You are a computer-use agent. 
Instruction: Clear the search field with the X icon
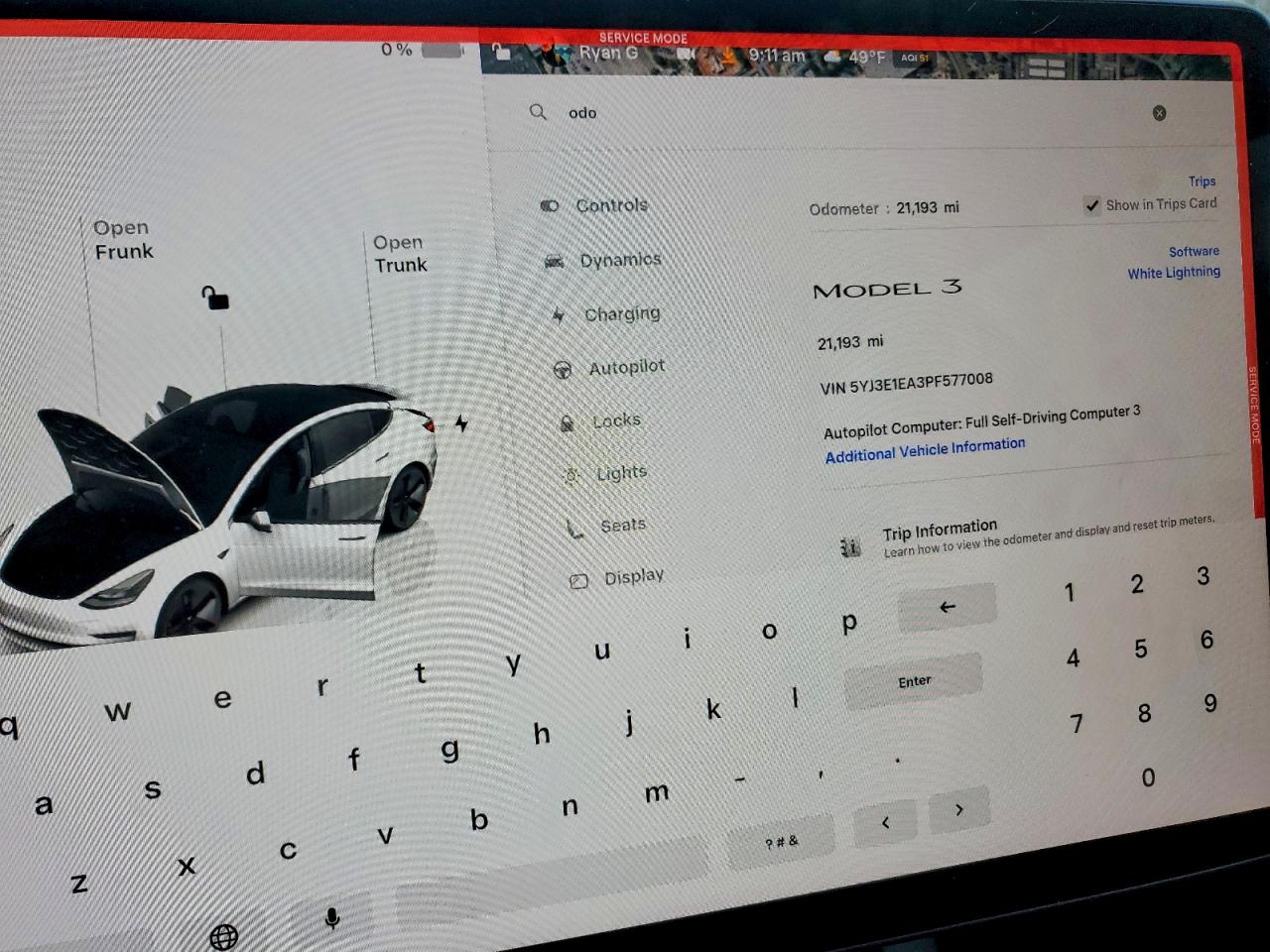tap(1159, 113)
